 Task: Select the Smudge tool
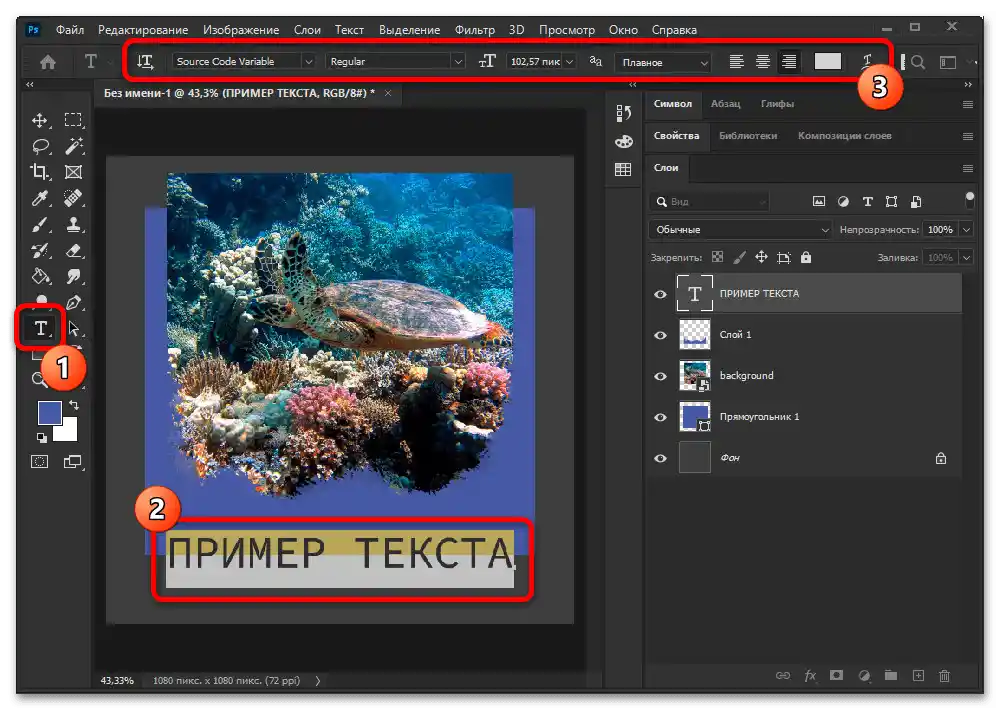click(x=73, y=276)
